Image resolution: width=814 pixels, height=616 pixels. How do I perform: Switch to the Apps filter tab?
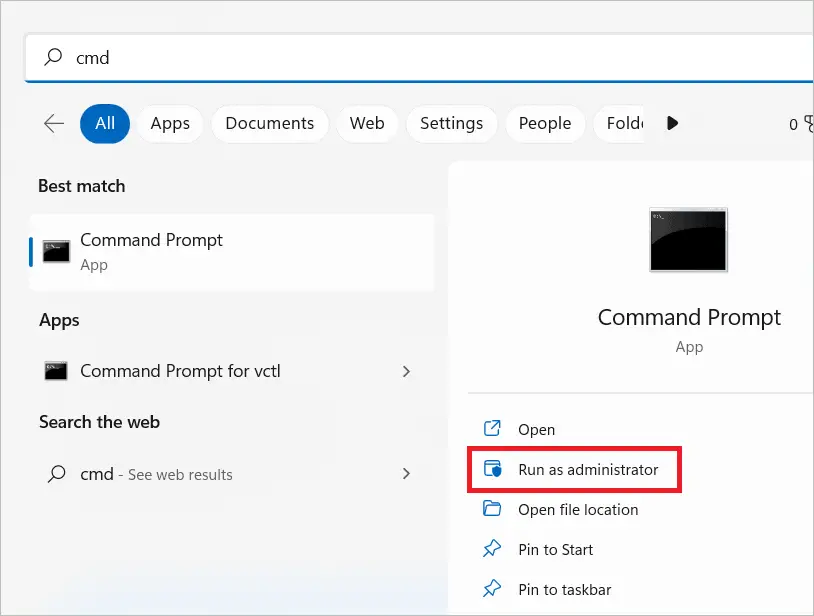(169, 123)
